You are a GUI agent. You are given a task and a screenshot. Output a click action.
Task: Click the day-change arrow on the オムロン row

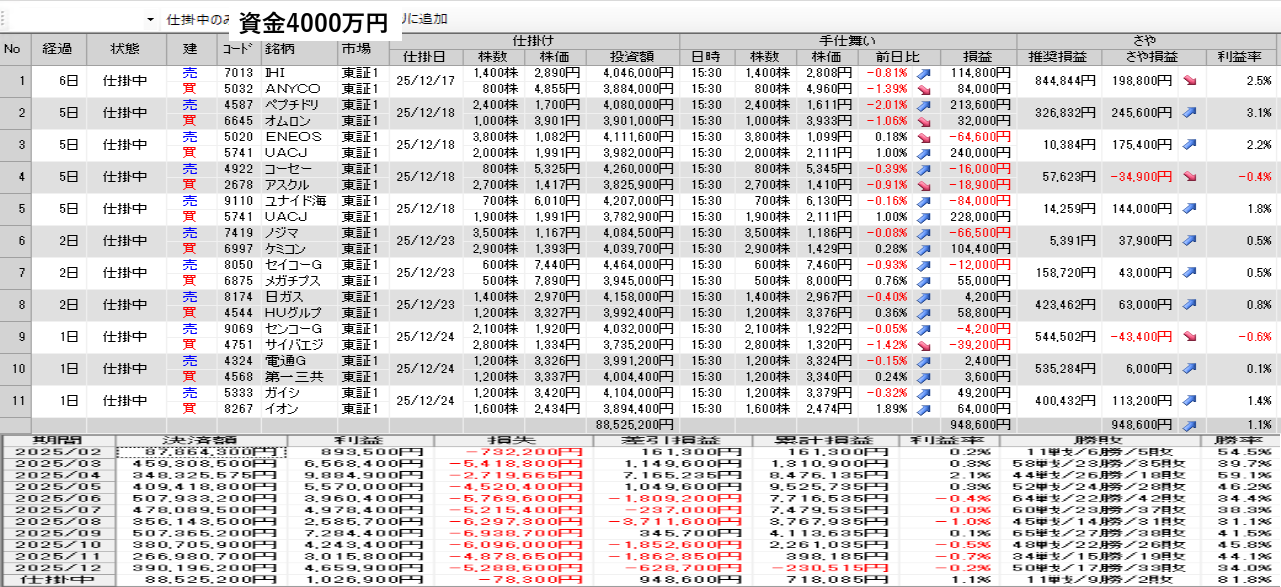[922, 121]
